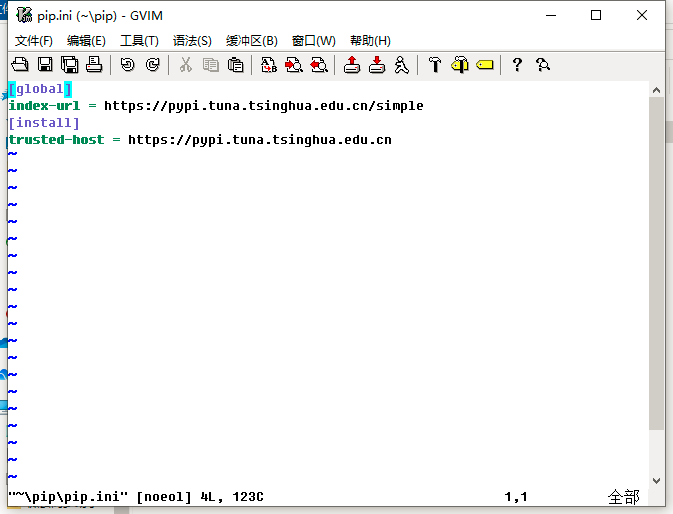Open Find and Replace tool
673x514 pixels.
coord(269,65)
